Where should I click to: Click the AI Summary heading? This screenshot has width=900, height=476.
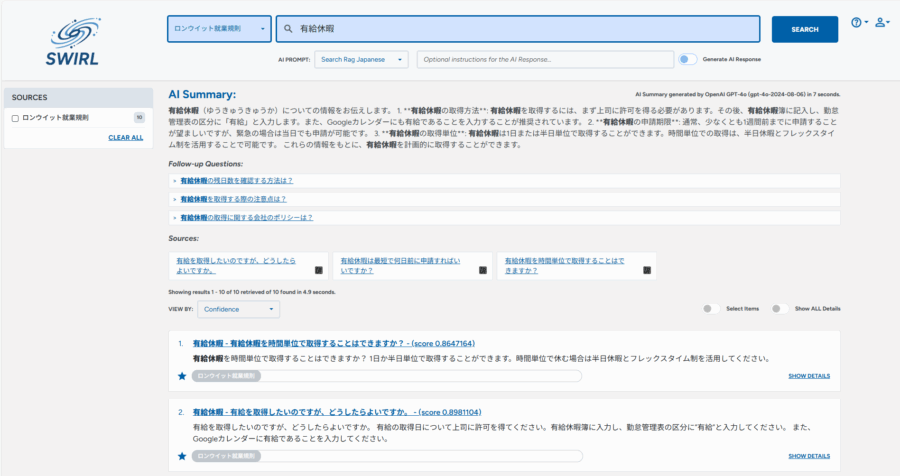[x=202, y=95]
